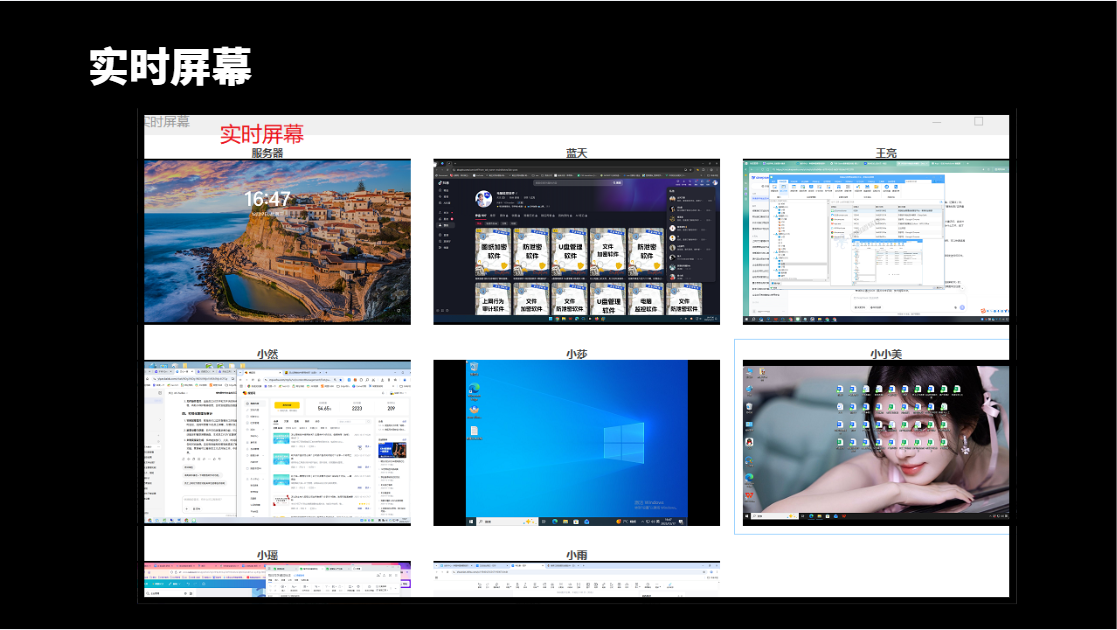Viewport: 1117px width, 630px height.
Task: Open 小瑶's partially visible screen thumbnail
Action: pyautogui.click(x=277, y=579)
